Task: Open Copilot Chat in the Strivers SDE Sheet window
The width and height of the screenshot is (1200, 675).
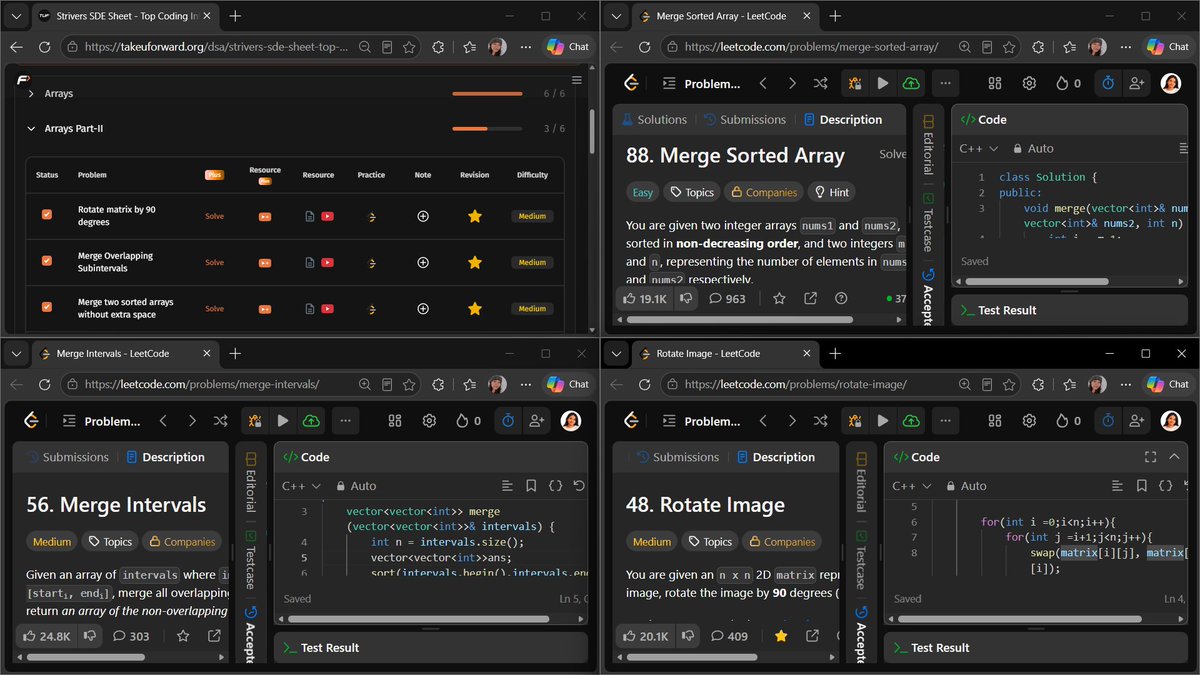Action: (x=569, y=47)
